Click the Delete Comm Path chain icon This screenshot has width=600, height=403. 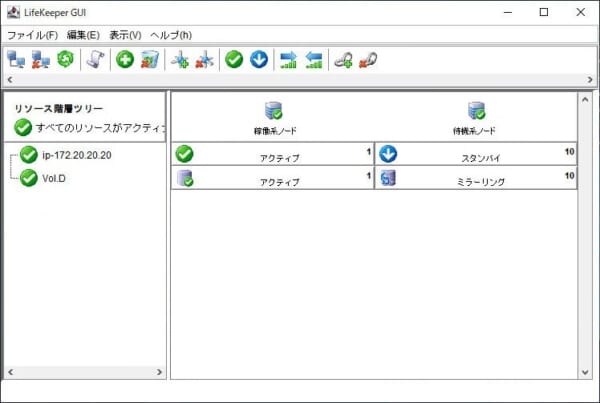368,60
